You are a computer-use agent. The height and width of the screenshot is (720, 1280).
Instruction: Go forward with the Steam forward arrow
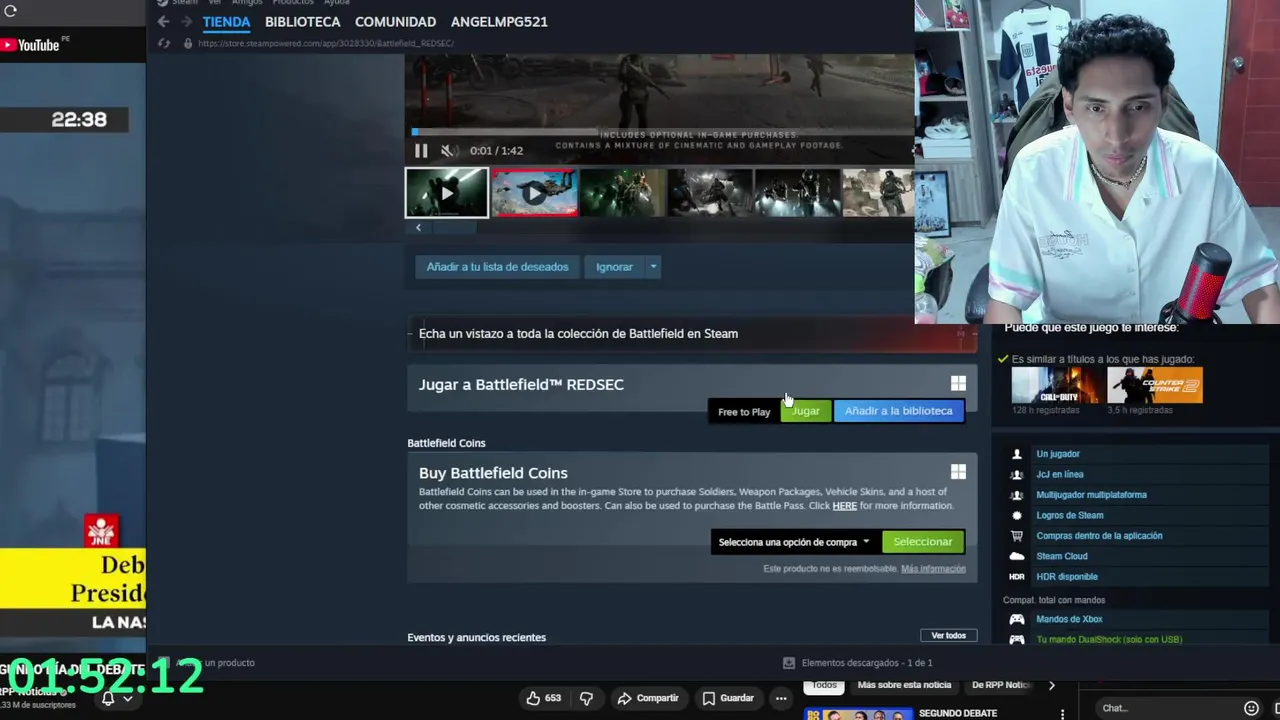[185, 21]
